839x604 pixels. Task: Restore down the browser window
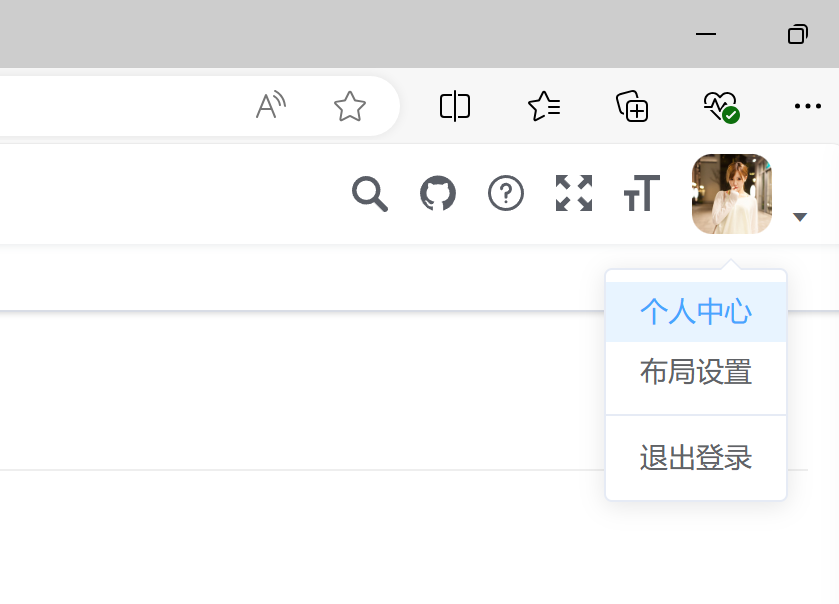[x=798, y=34]
